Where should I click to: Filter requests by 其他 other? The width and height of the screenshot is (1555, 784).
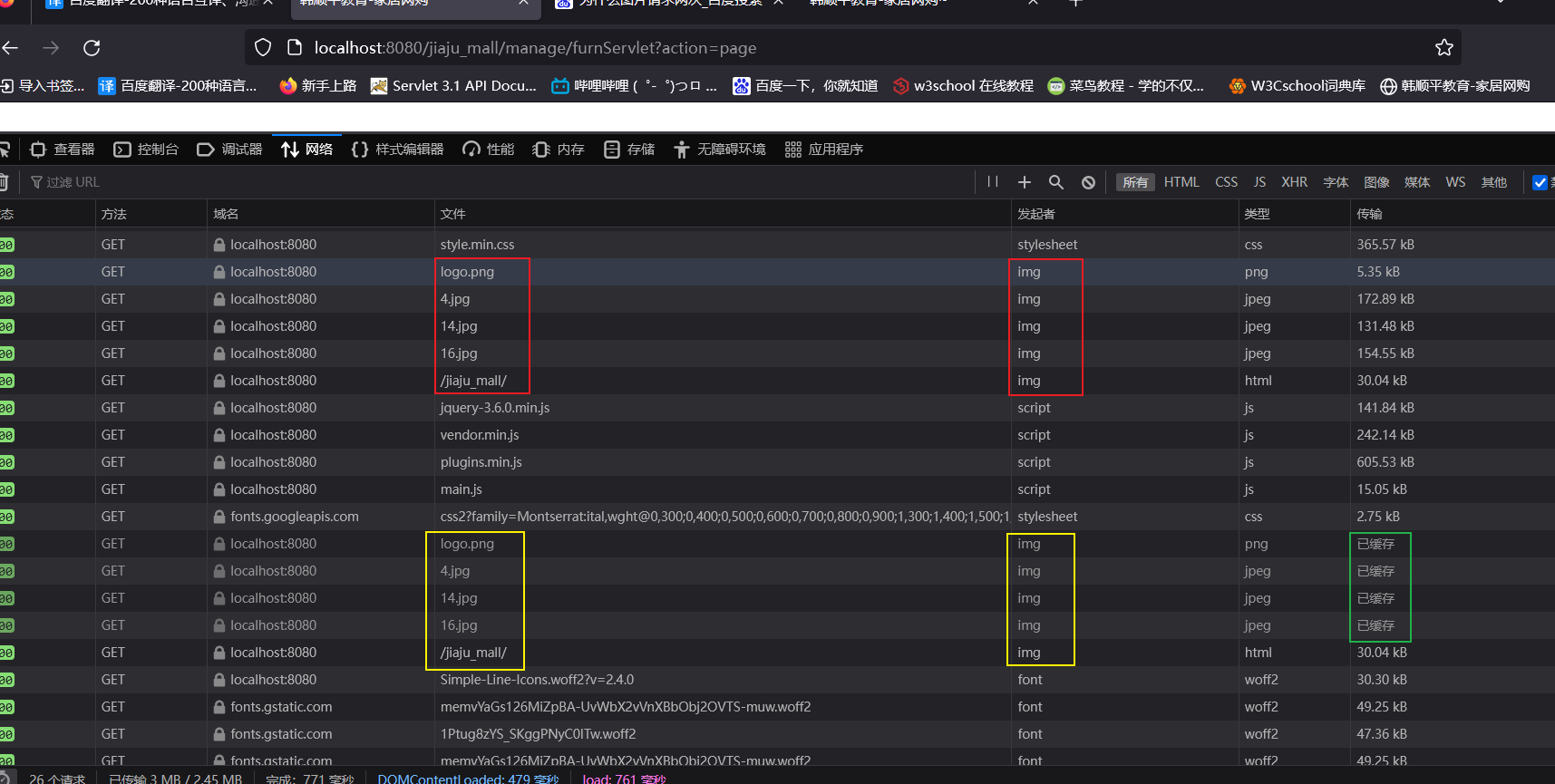click(x=1494, y=182)
